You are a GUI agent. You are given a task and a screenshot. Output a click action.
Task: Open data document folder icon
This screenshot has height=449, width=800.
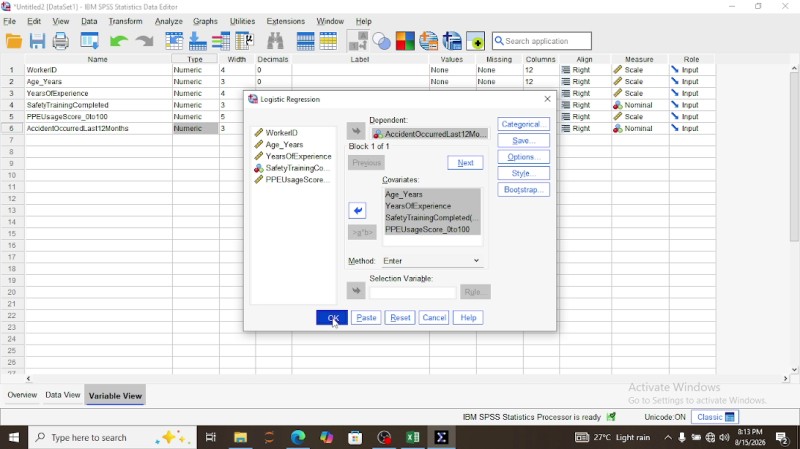tap(14, 41)
